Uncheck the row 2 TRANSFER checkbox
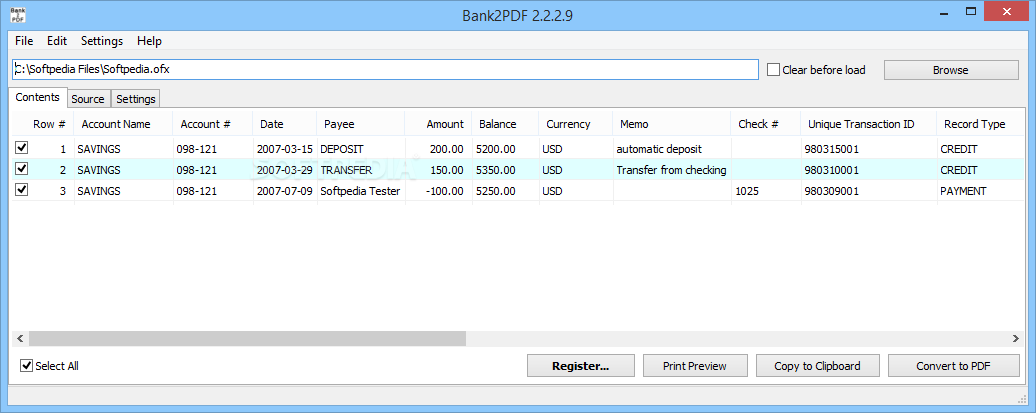The image size is (1036, 413). click(x=22, y=169)
